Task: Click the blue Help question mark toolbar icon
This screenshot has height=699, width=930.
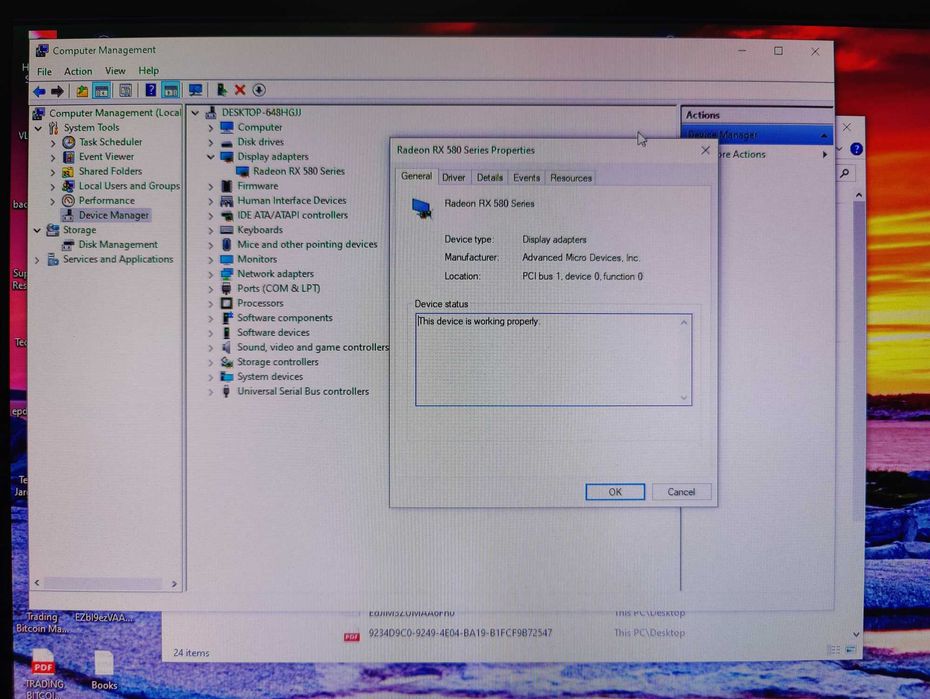Action: click(151, 90)
